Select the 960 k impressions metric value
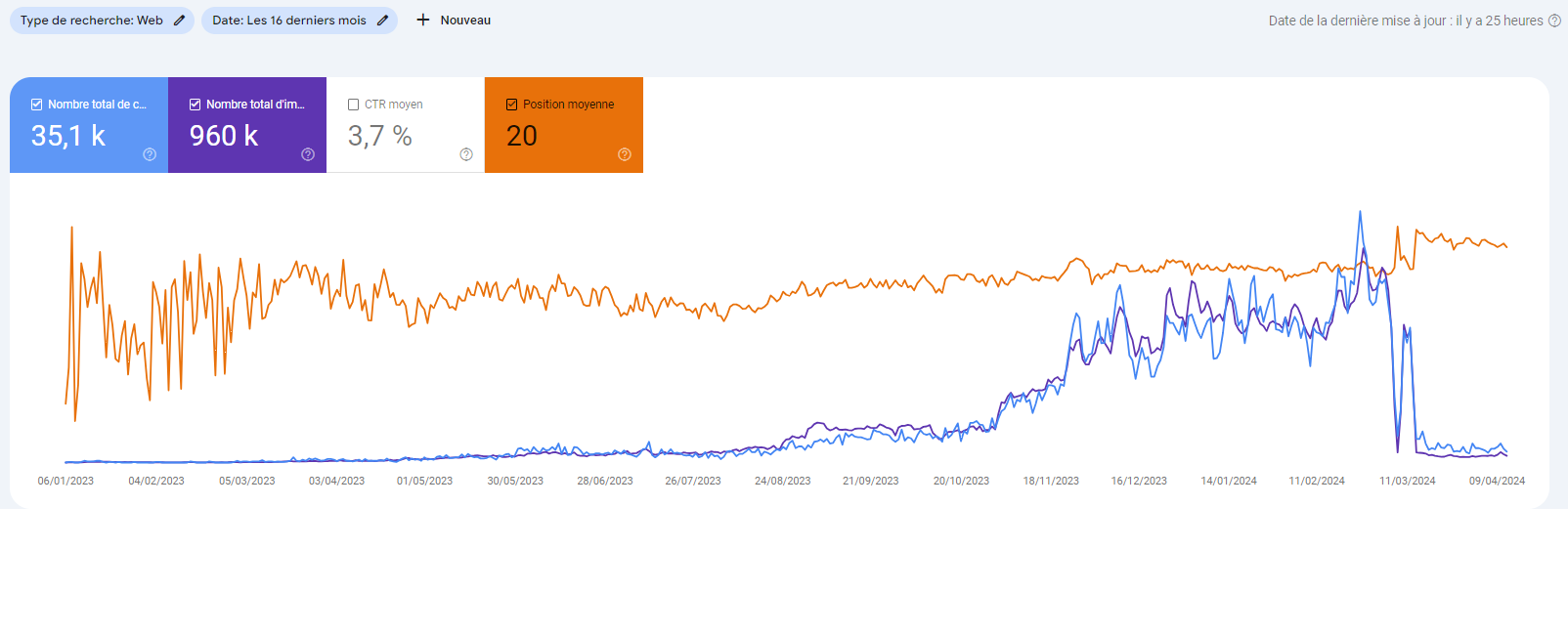Viewport: 1568px width, 633px height. click(x=224, y=136)
